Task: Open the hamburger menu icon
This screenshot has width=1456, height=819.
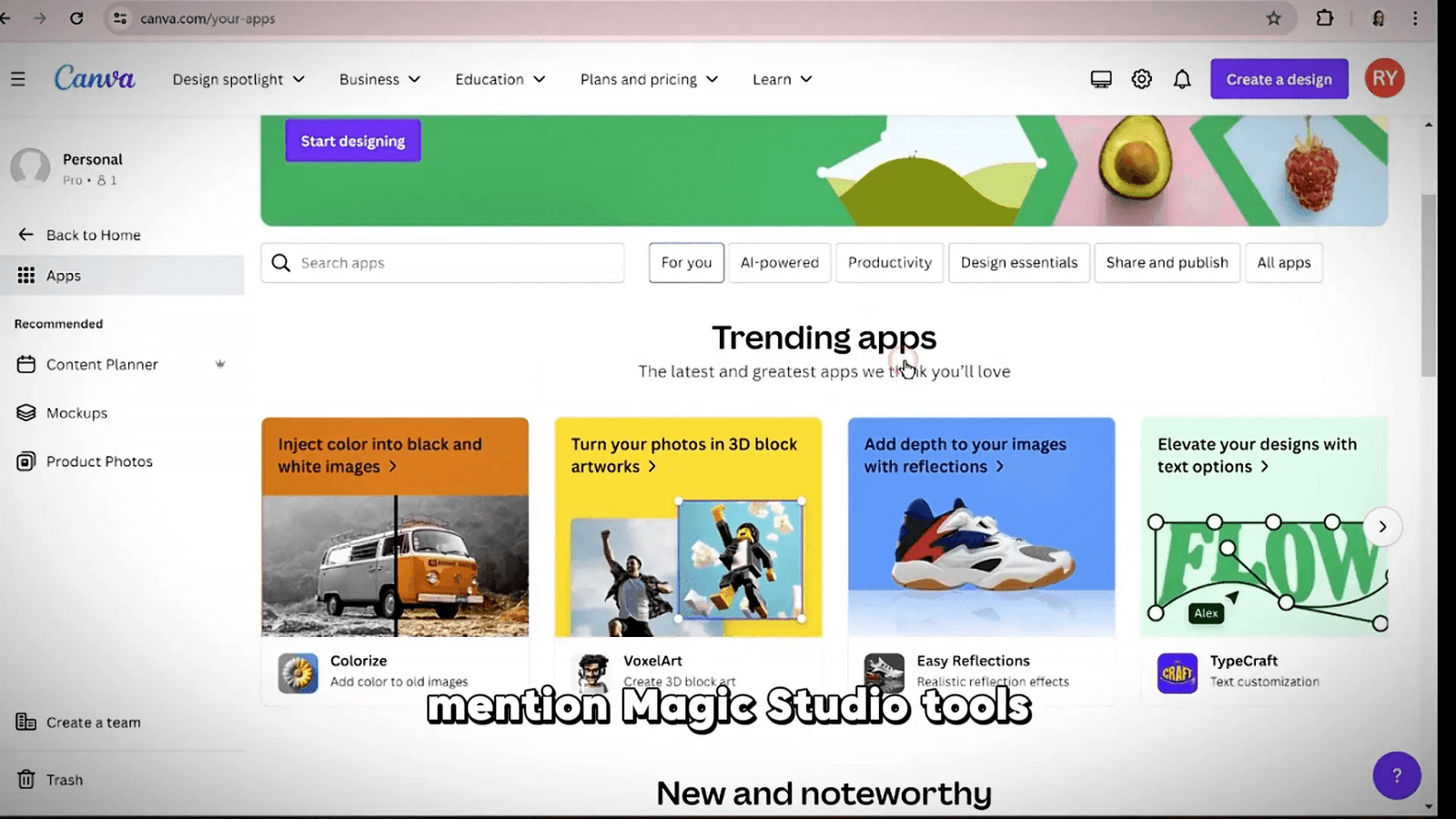Action: pos(18,79)
